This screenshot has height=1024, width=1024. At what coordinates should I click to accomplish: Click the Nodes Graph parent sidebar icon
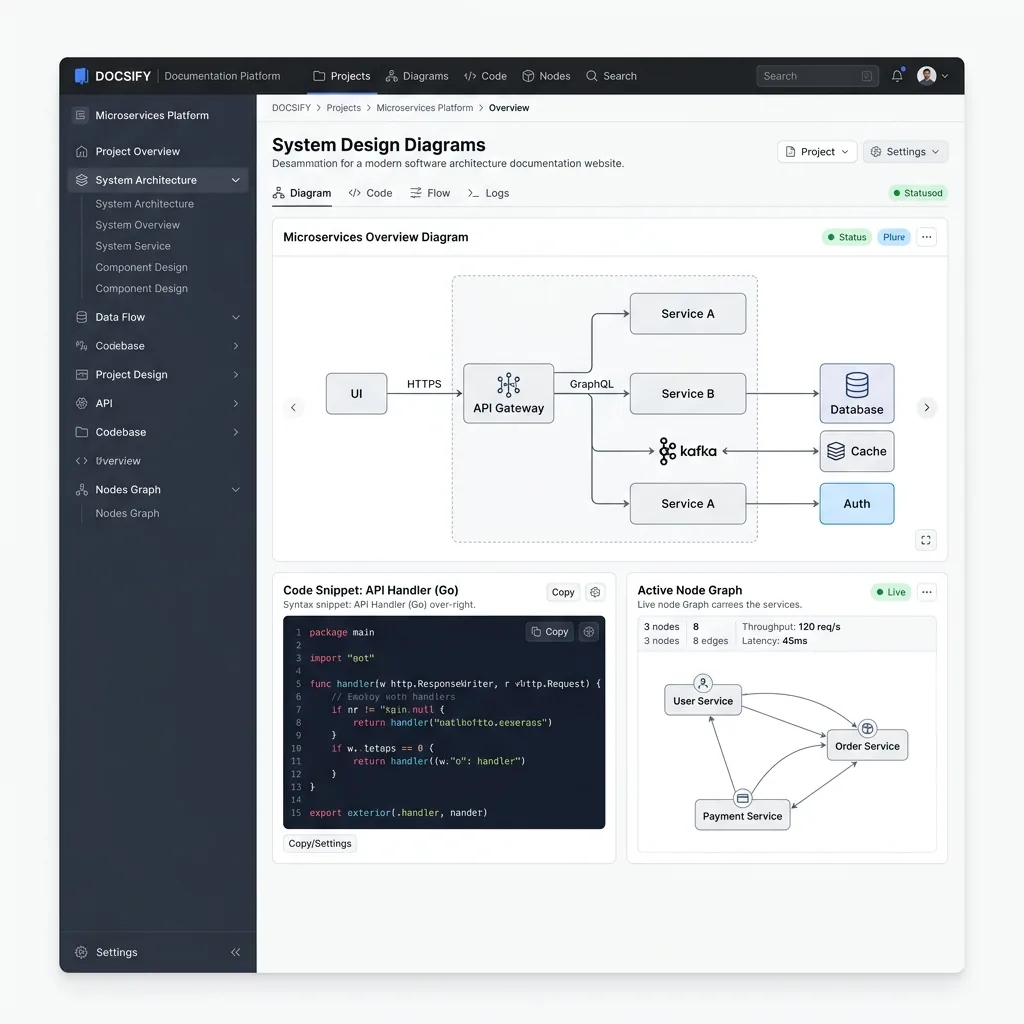point(82,490)
